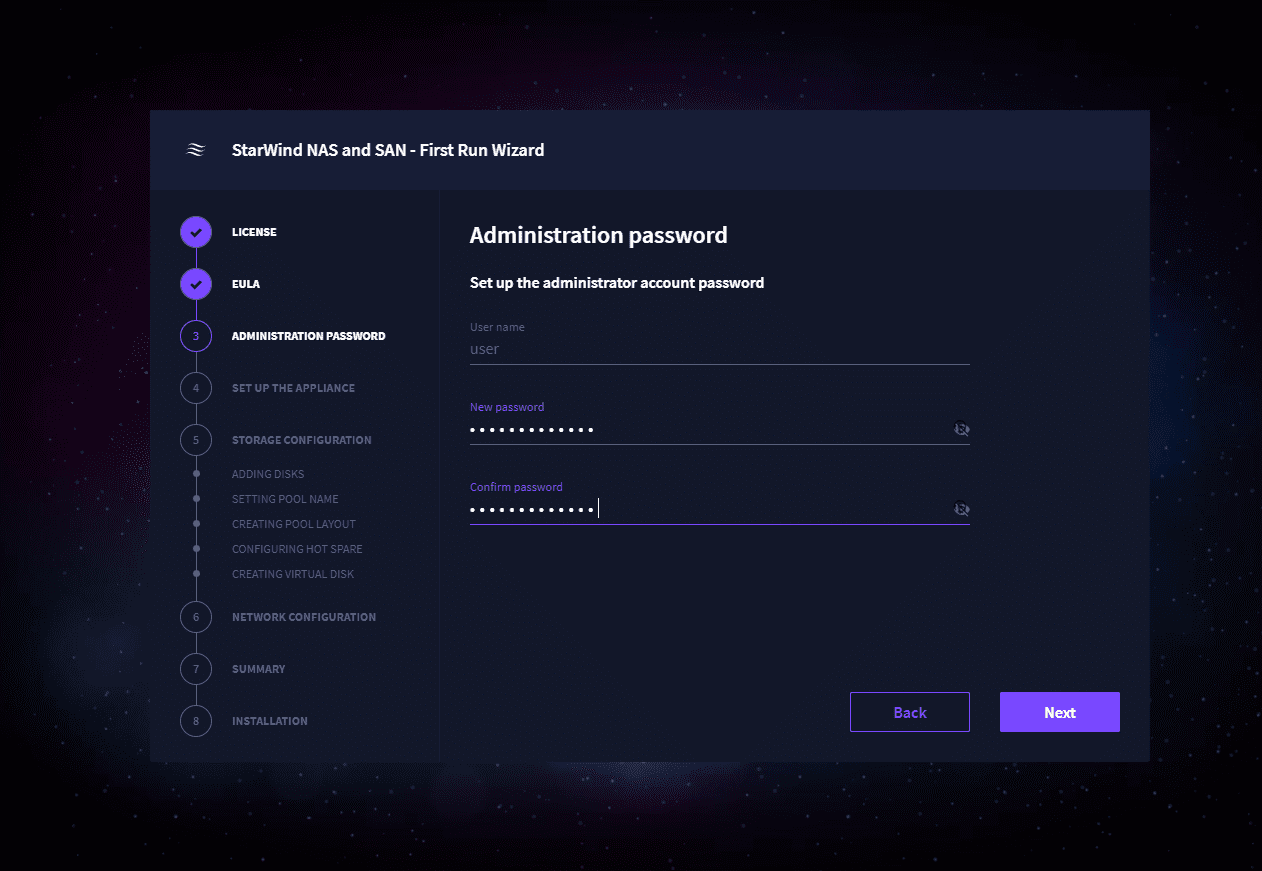
Task: Choose the Configuring Hot Spare sub-step
Action: click(297, 549)
